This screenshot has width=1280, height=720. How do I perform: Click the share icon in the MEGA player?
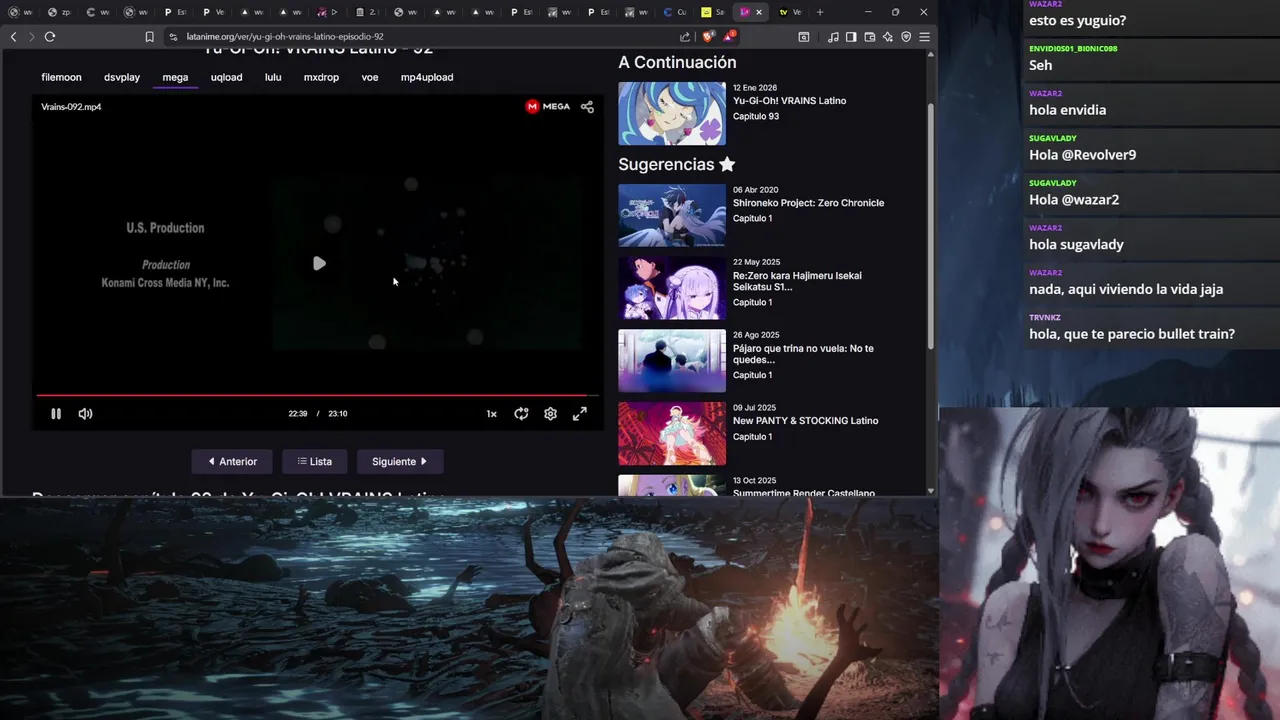point(587,107)
